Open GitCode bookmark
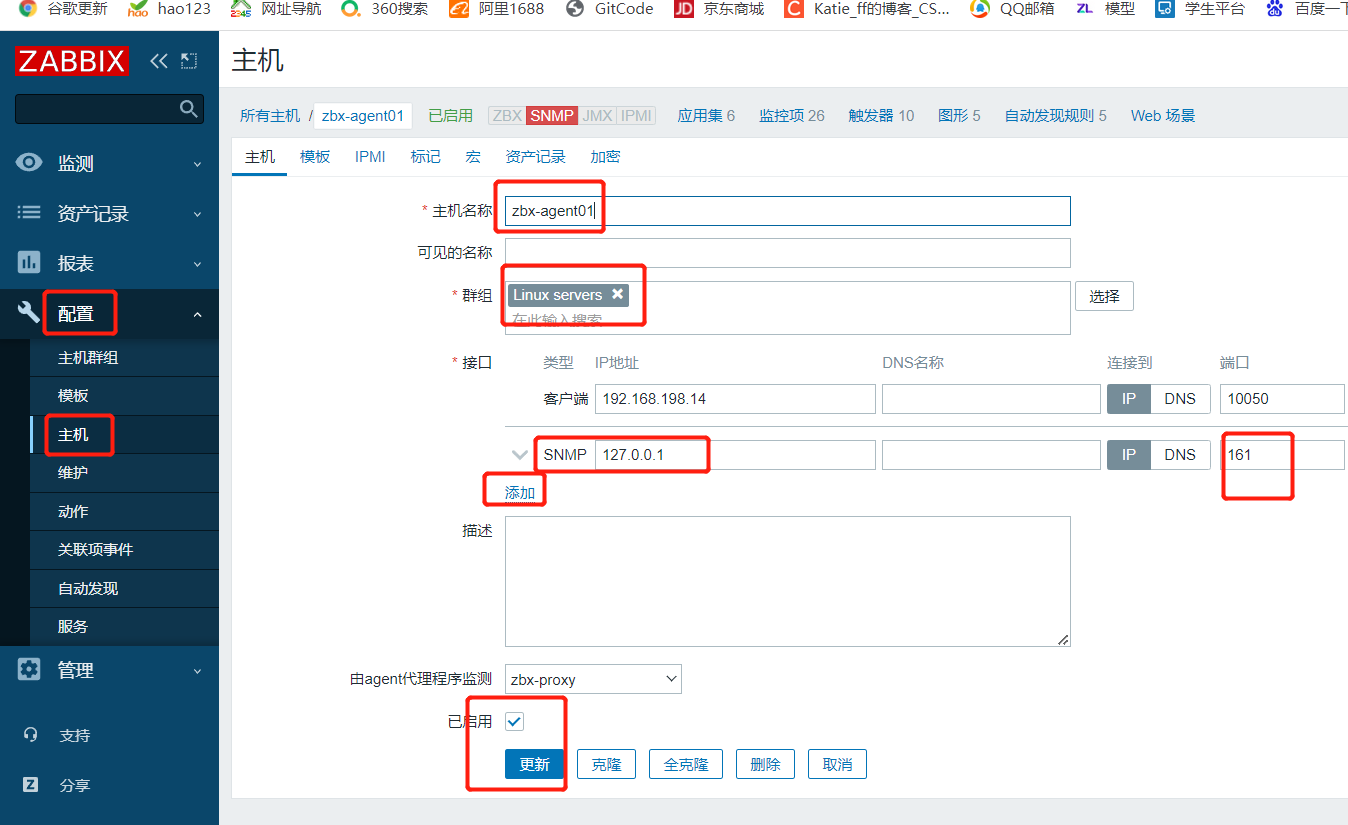1348x825 pixels. click(x=609, y=9)
